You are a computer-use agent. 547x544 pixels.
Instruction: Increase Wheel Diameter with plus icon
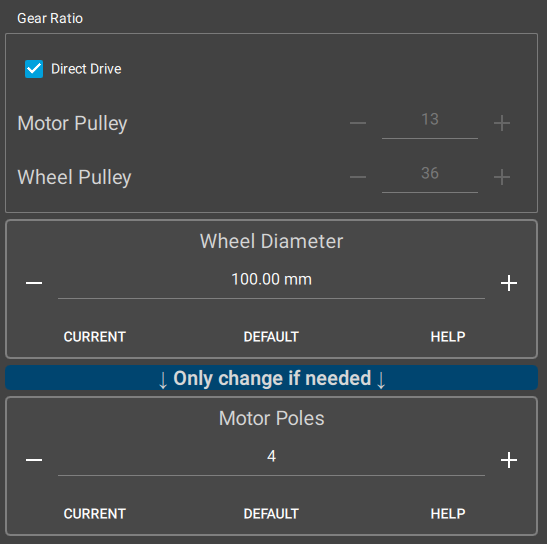tap(509, 283)
